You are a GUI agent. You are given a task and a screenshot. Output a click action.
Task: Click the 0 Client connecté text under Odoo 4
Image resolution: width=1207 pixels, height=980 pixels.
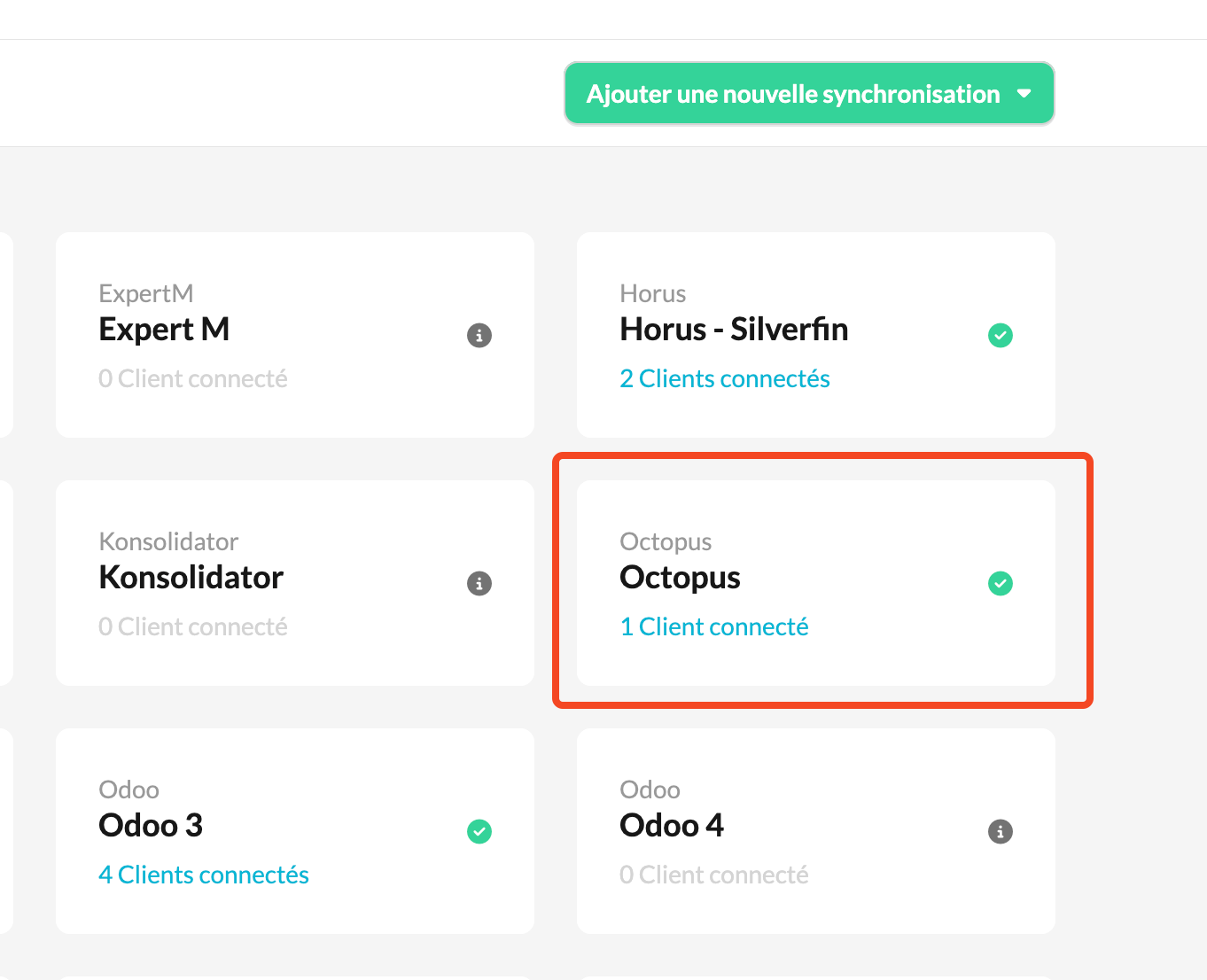pos(714,875)
